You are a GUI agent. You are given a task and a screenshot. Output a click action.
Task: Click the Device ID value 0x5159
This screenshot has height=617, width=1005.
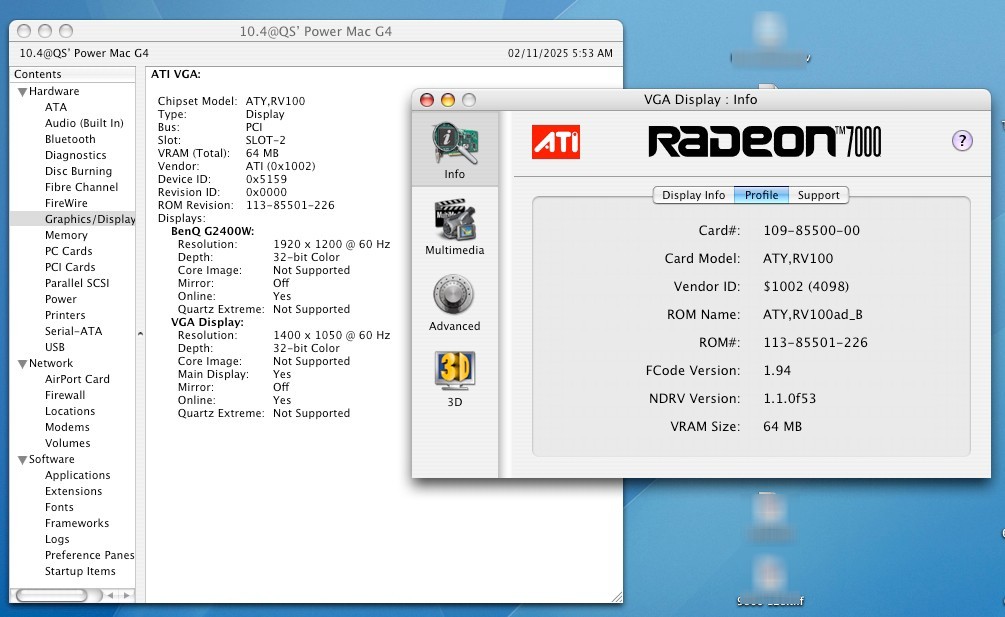(x=266, y=179)
